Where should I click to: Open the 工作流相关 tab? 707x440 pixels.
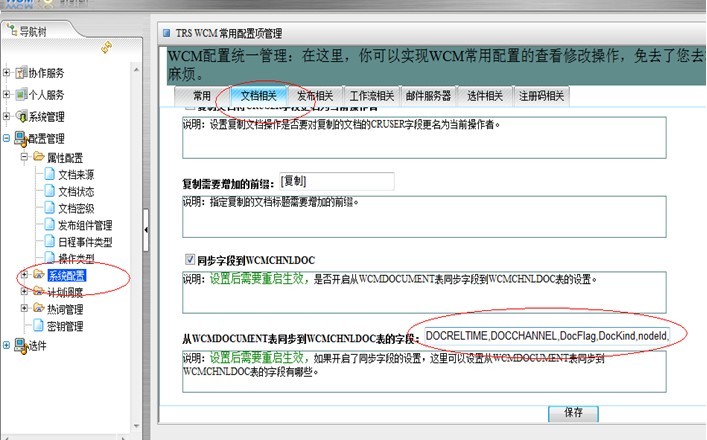tap(372, 96)
